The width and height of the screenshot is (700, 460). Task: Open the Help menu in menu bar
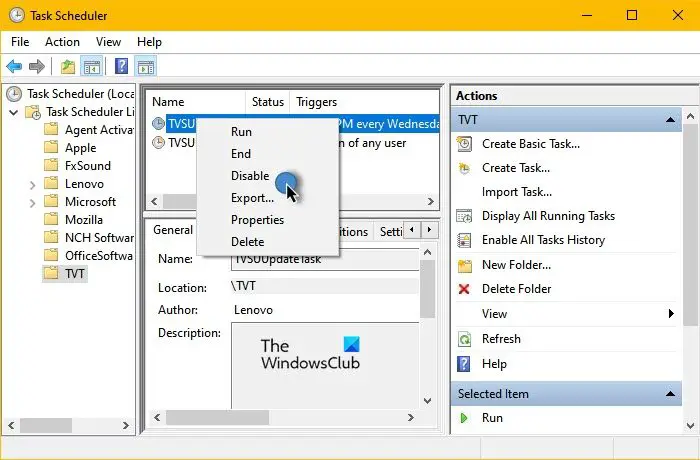tap(149, 42)
